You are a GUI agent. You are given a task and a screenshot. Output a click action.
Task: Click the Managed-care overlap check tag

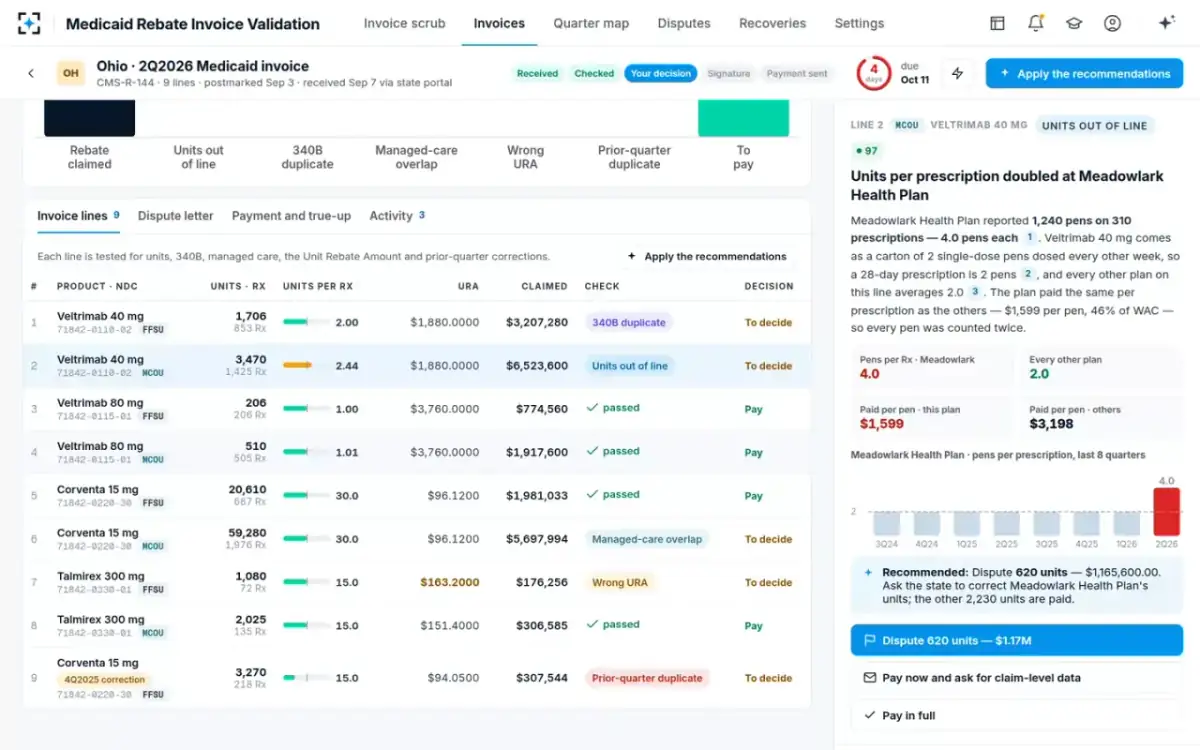647,539
